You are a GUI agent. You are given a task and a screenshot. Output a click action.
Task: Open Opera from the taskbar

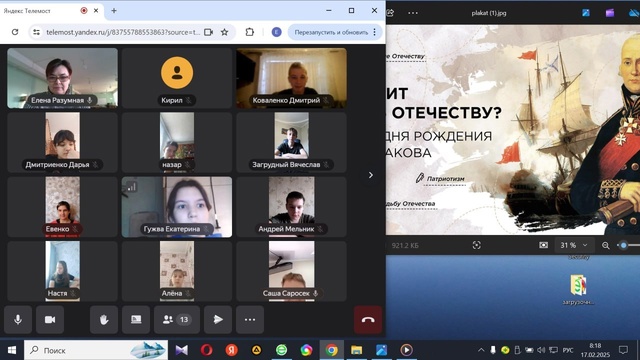[x=207, y=350]
